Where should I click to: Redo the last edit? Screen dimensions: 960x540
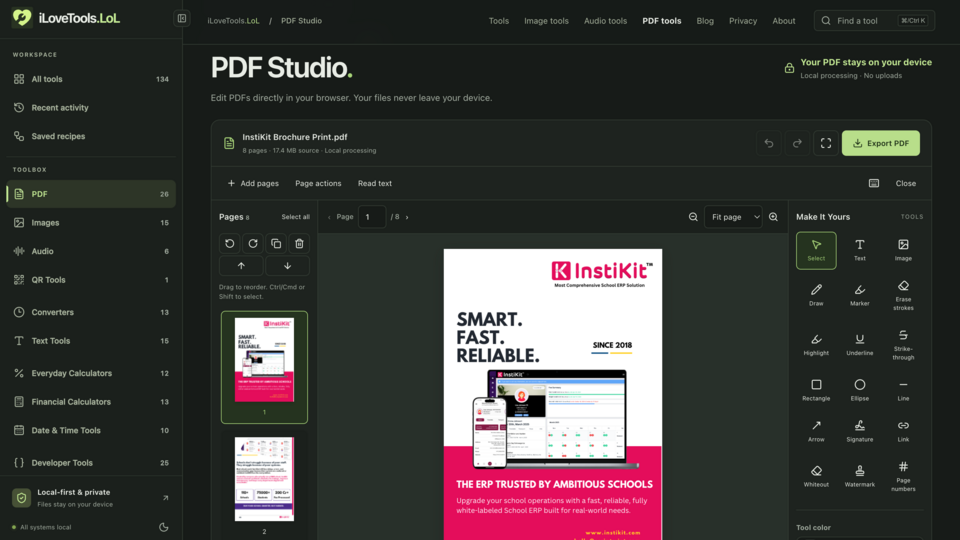pyautogui.click(x=797, y=143)
